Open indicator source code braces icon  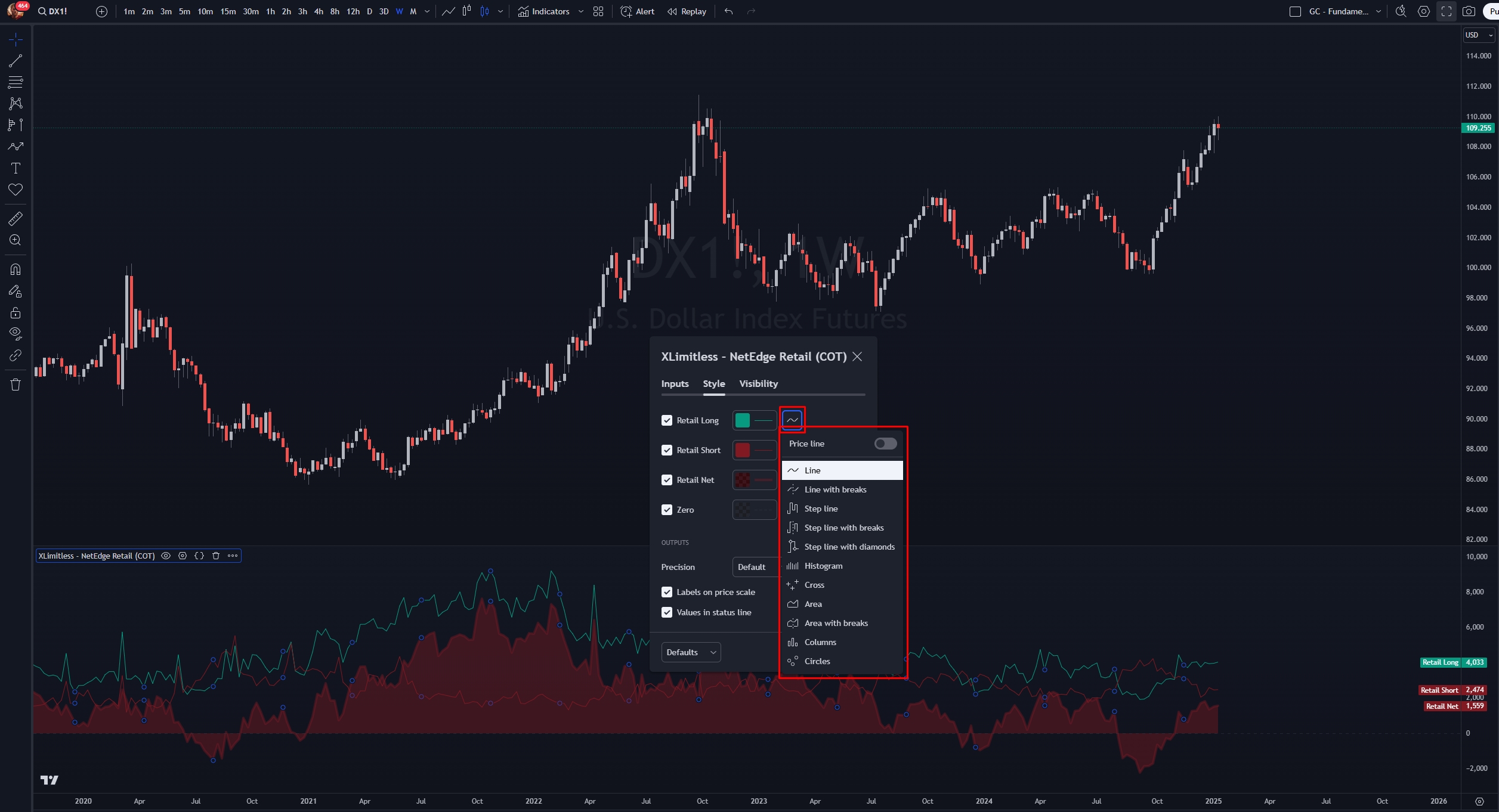[x=199, y=556]
